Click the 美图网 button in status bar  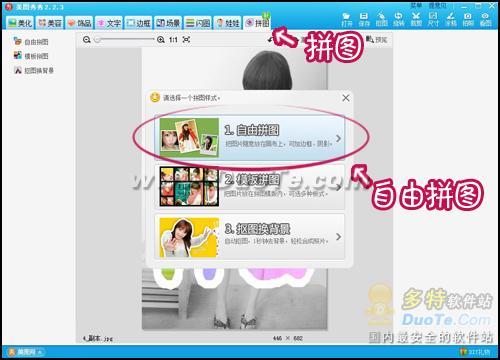pos(25,352)
